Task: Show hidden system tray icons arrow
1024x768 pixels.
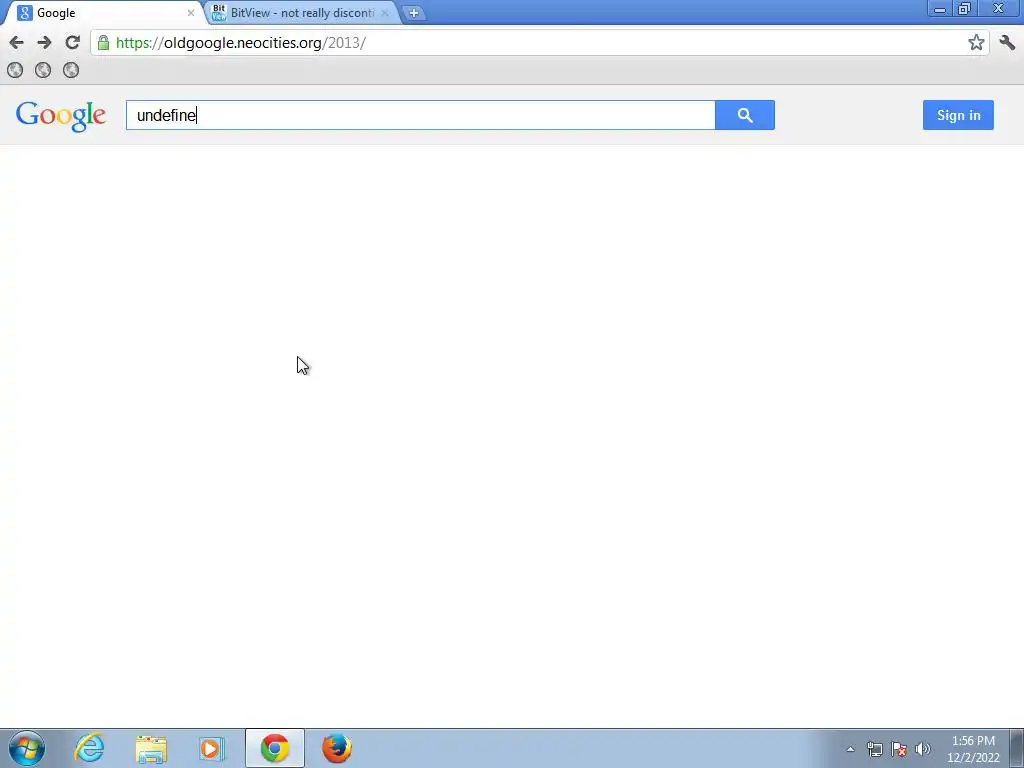Action: pyautogui.click(x=850, y=749)
